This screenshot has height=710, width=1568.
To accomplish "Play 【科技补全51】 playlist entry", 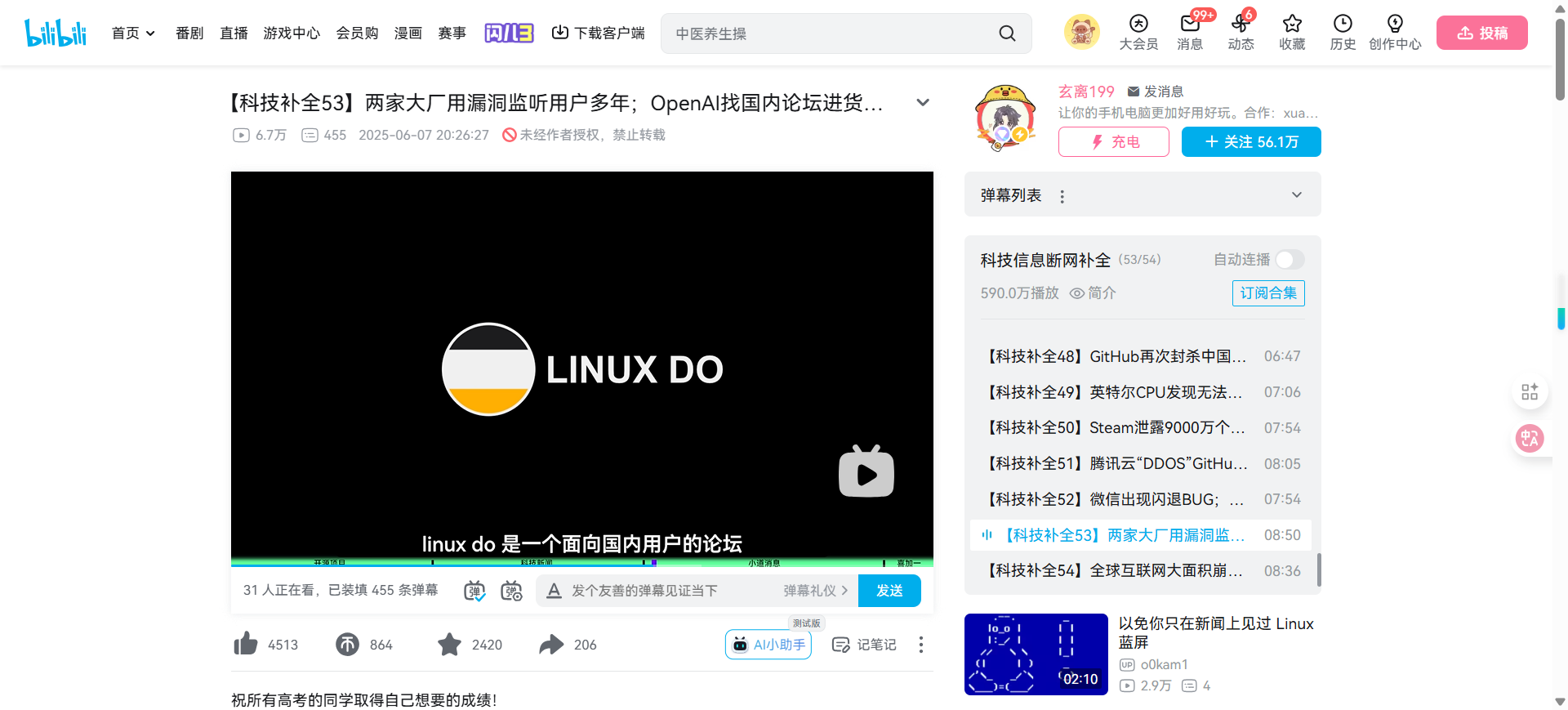I will (1140, 463).
